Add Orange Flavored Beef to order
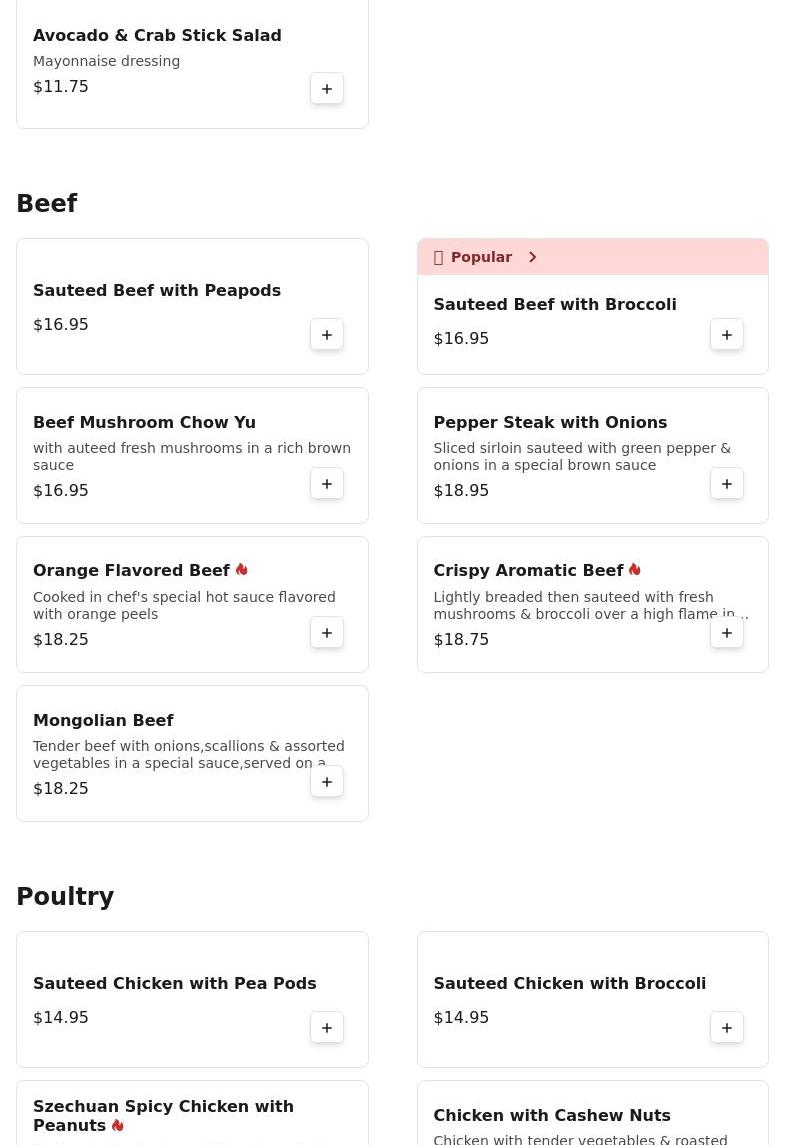 pos(327,633)
